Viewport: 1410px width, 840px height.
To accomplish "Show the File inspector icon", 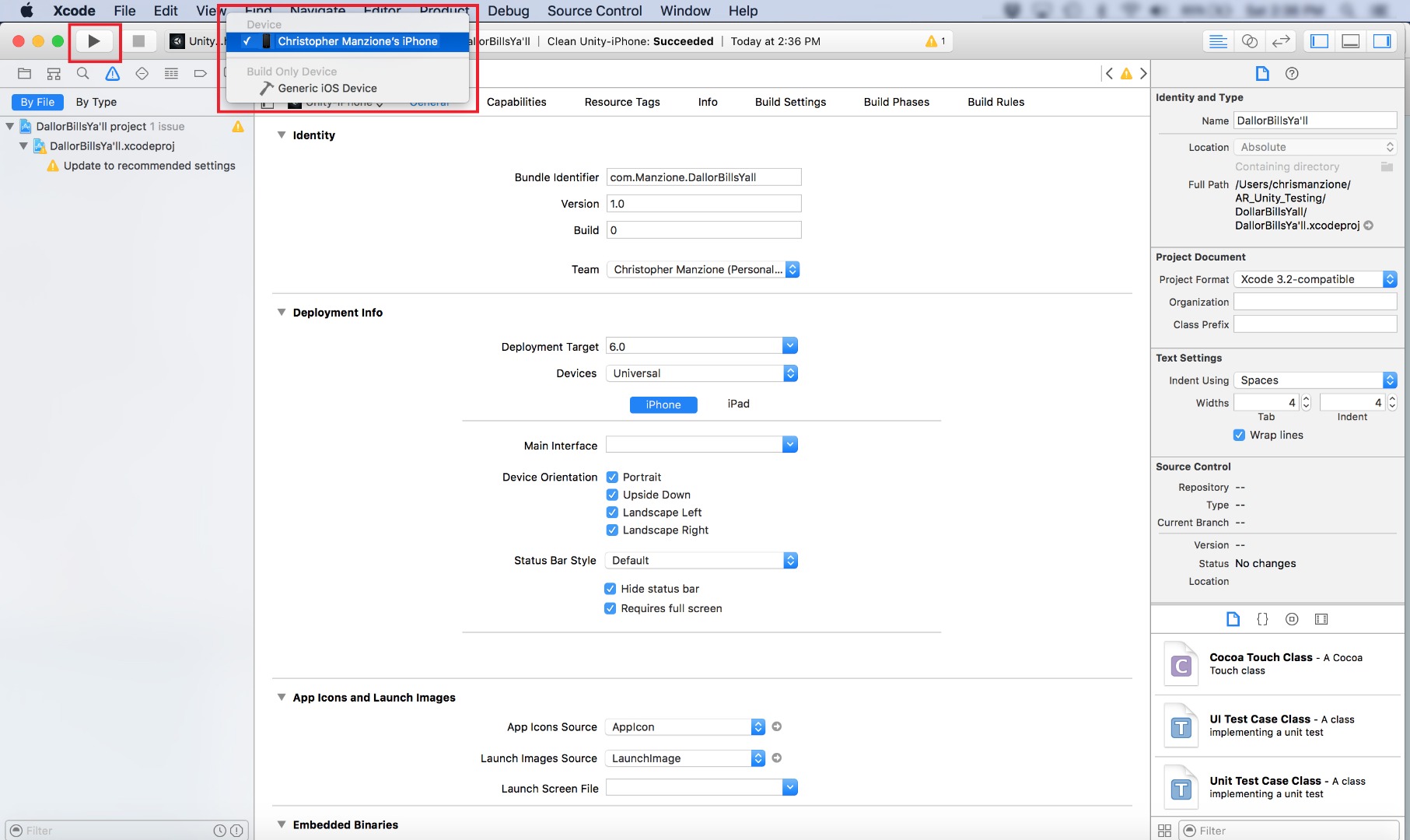I will coord(1262,73).
